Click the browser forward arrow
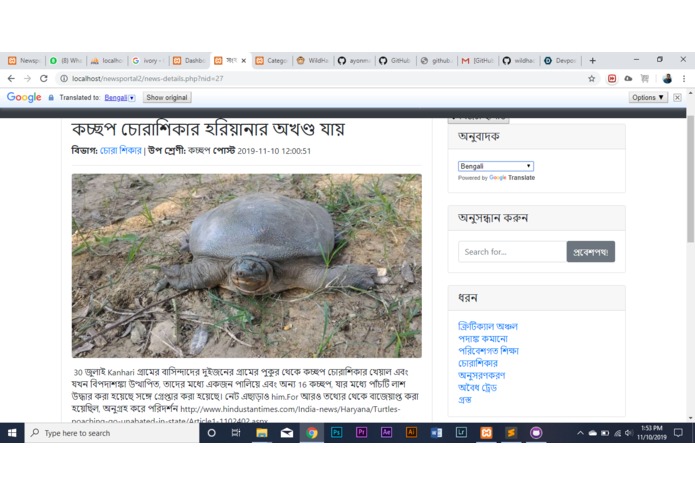 pos(27,78)
